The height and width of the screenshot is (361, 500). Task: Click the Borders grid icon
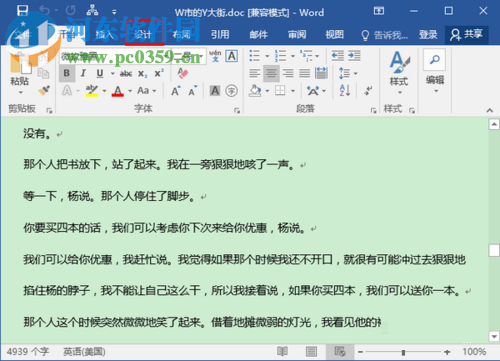[280, 90]
